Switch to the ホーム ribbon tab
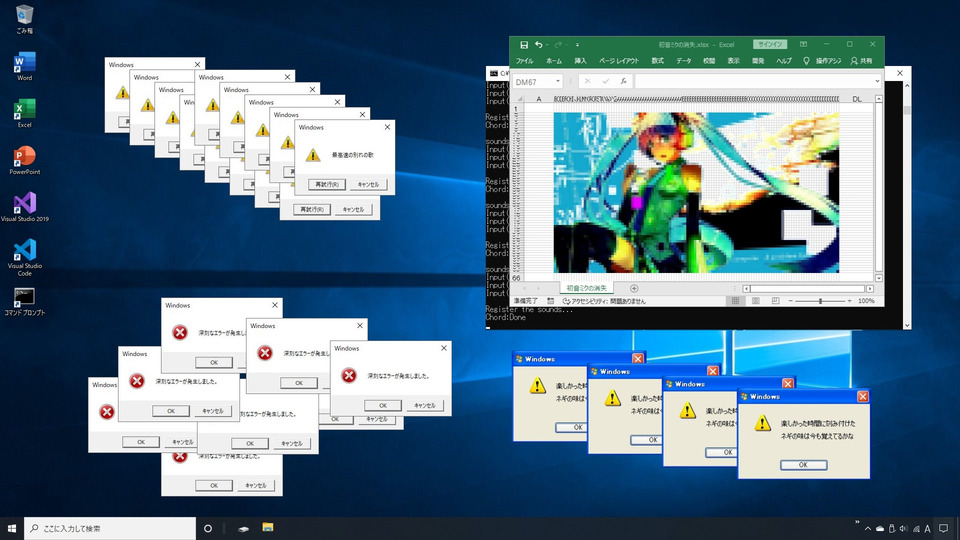960x540 pixels. pos(553,61)
